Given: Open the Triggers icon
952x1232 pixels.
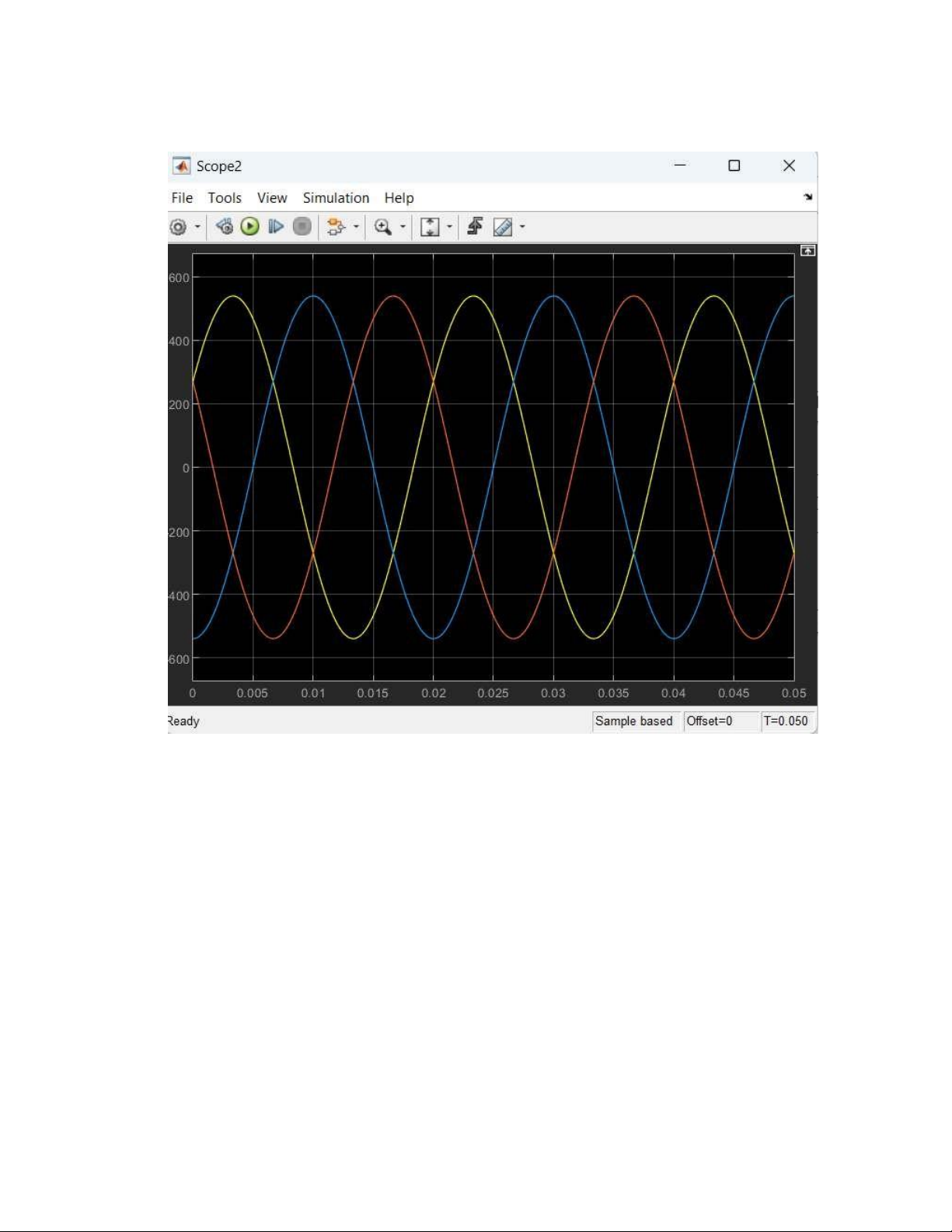Looking at the screenshot, I should [475, 227].
